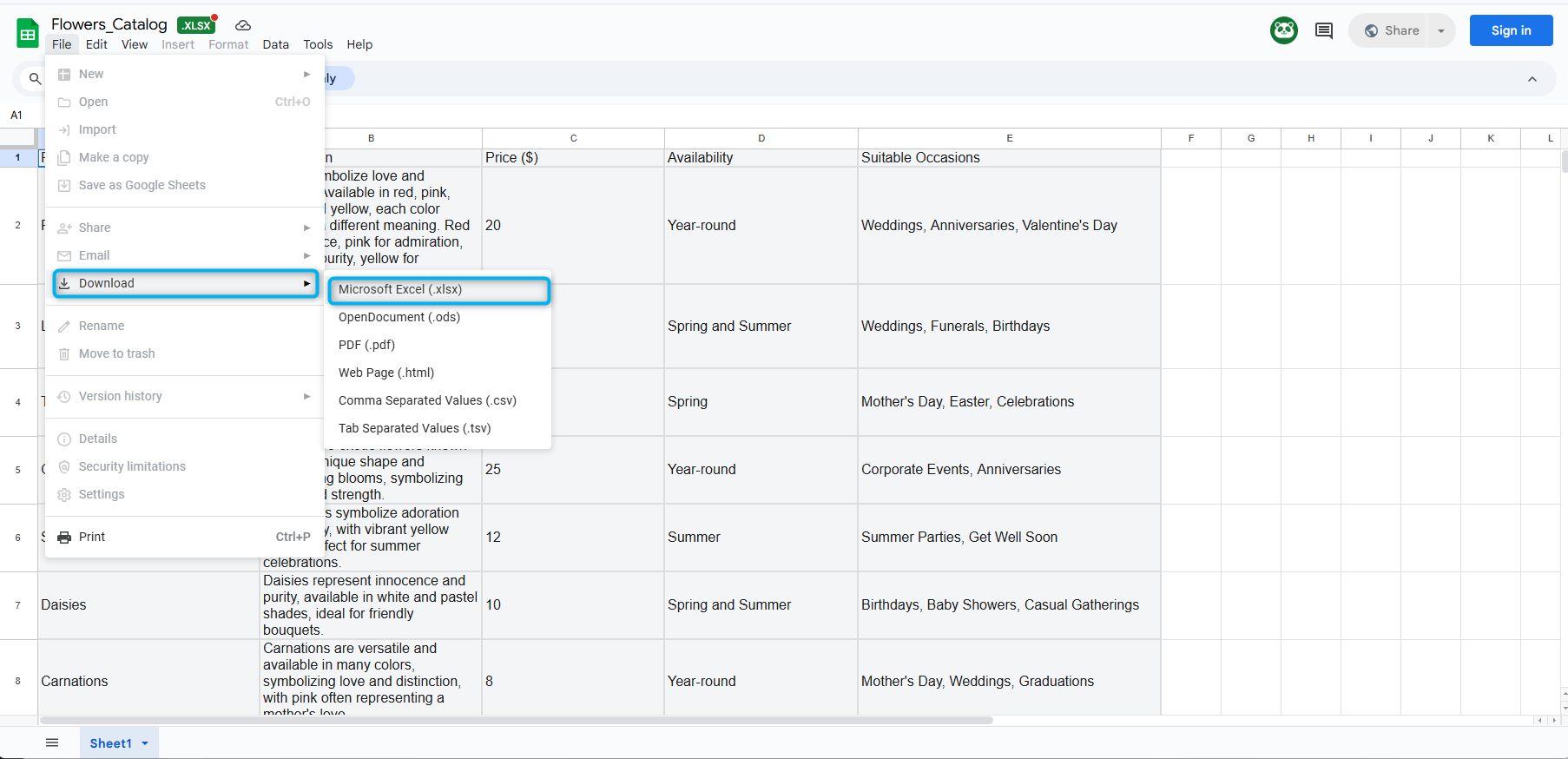
Task: Click the panda account avatar
Action: coord(1283,30)
